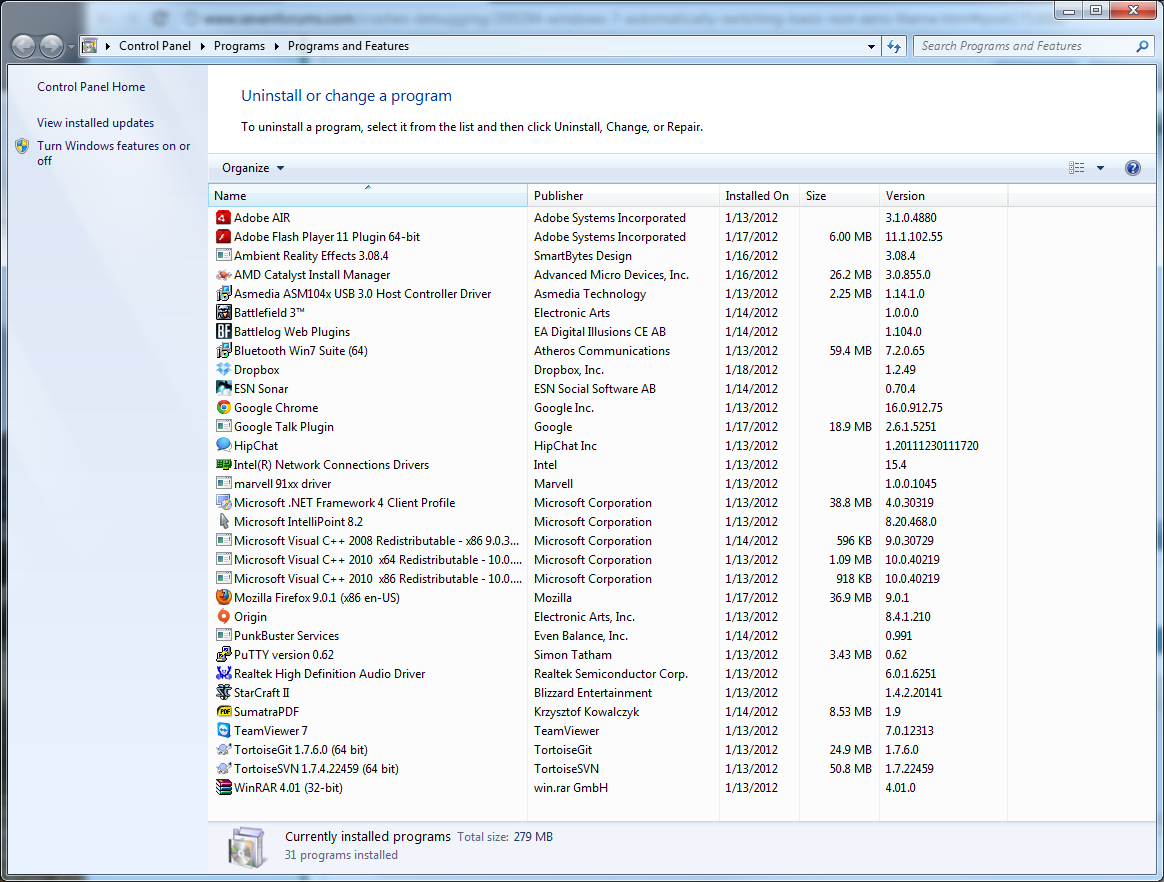The image size is (1164, 882).
Task: Open Turn Windows features on or off
Action: click(114, 153)
